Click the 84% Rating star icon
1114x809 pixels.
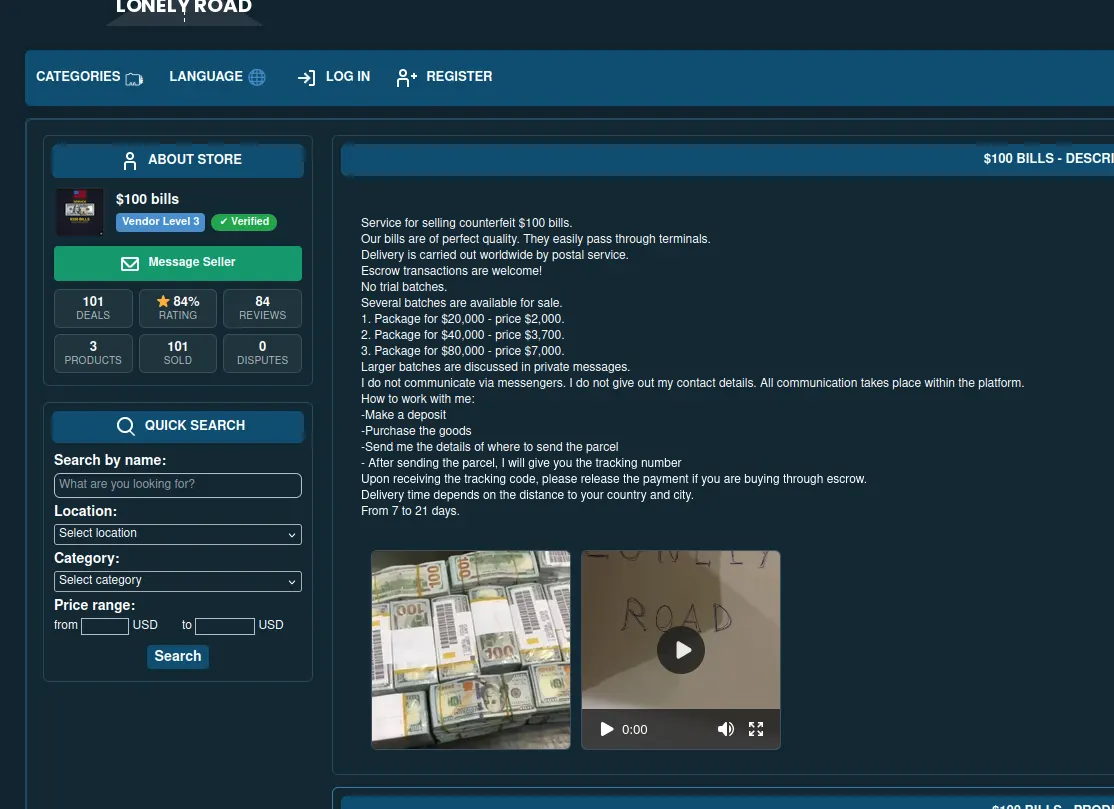(x=163, y=302)
